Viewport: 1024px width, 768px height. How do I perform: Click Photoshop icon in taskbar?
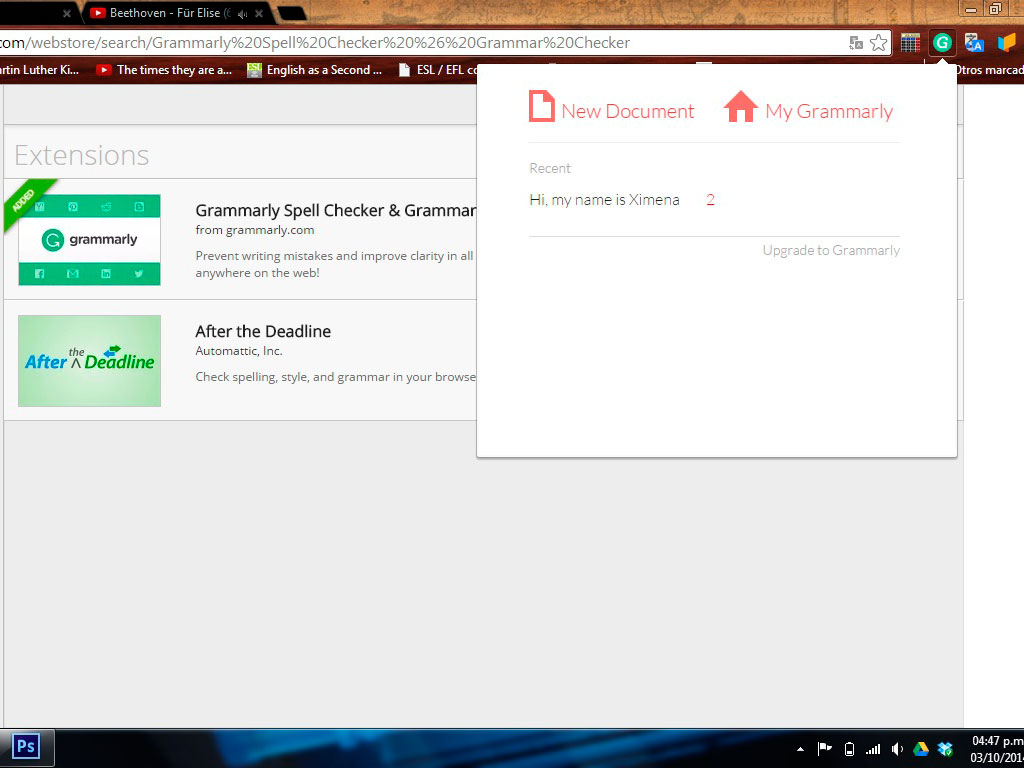(x=27, y=746)
